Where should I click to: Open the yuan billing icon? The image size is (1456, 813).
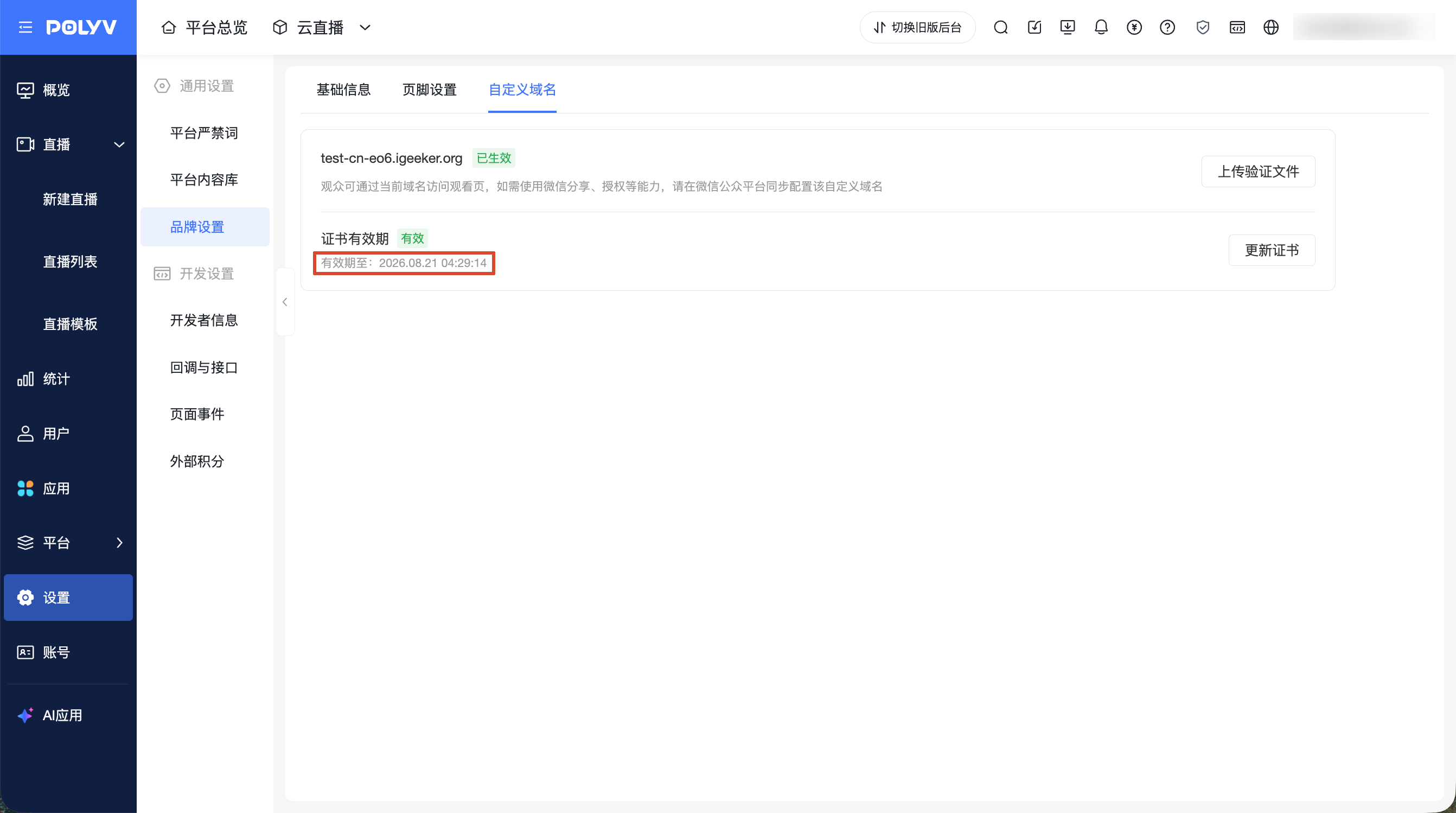[1134, 27]
